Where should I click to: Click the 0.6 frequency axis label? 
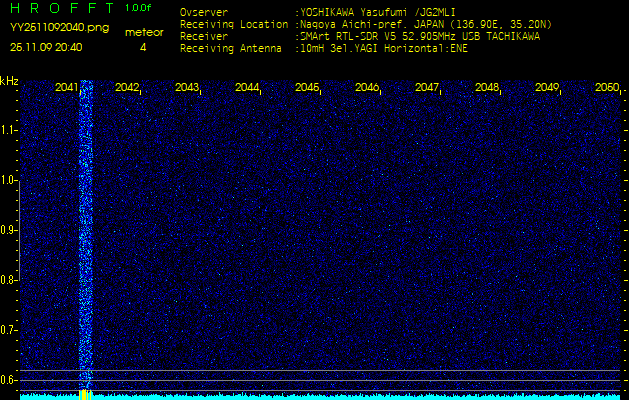click(x=9, y=379)
